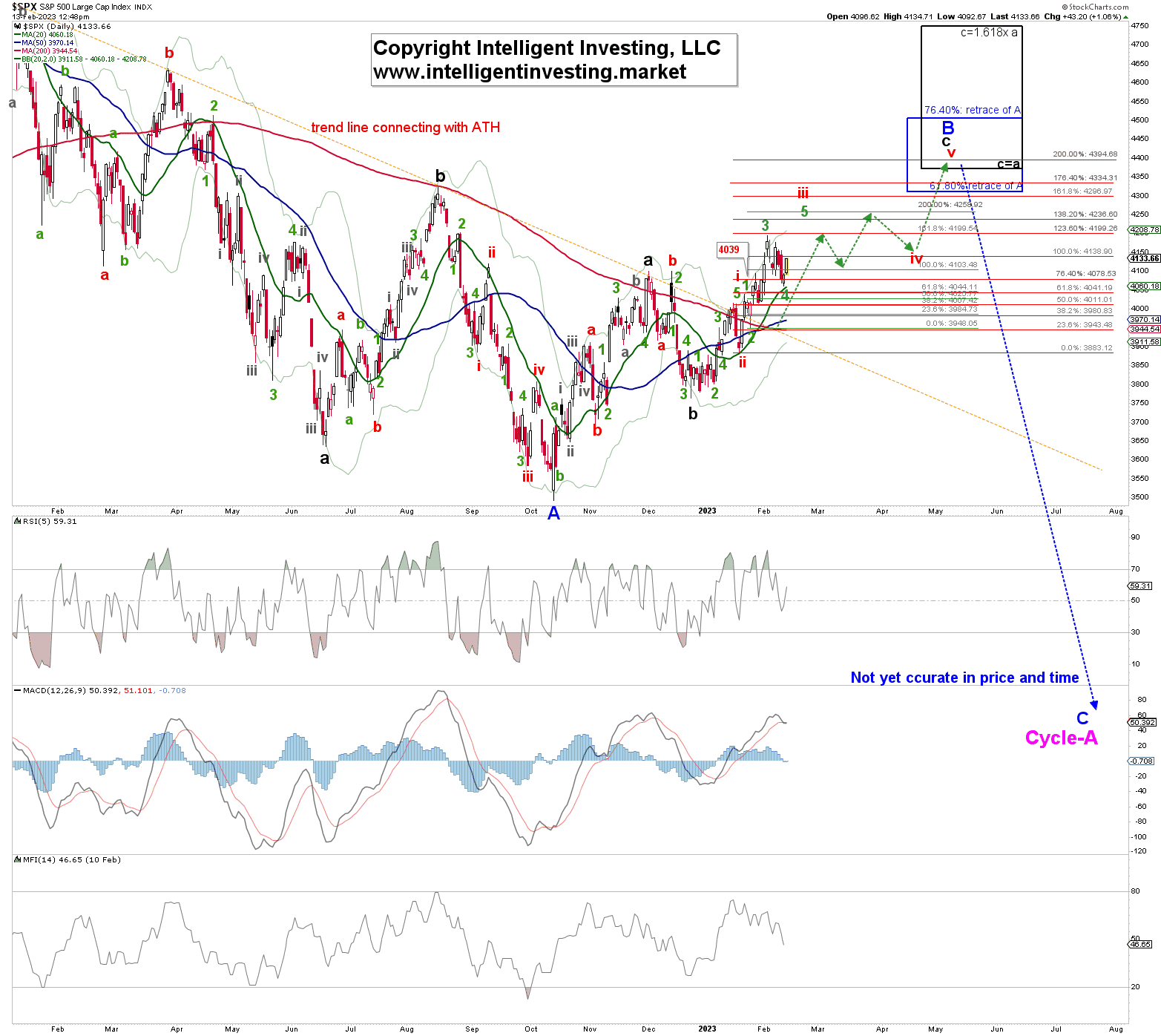This screenshot has width=1161, height=1036.
Task: Click the 100.0%: 4103.48 extension label
Action: coord(948,265)
